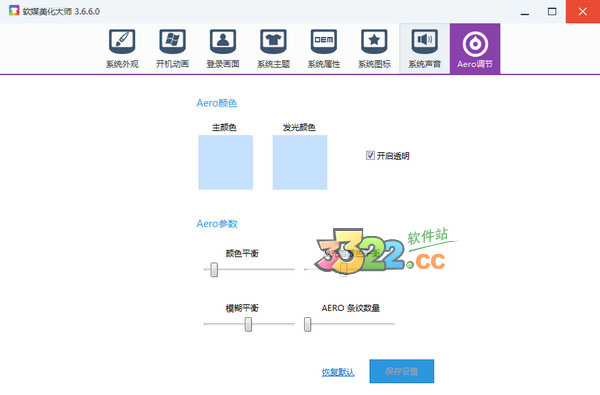Pick the 主颜色 main color swatch

[225, 162]
